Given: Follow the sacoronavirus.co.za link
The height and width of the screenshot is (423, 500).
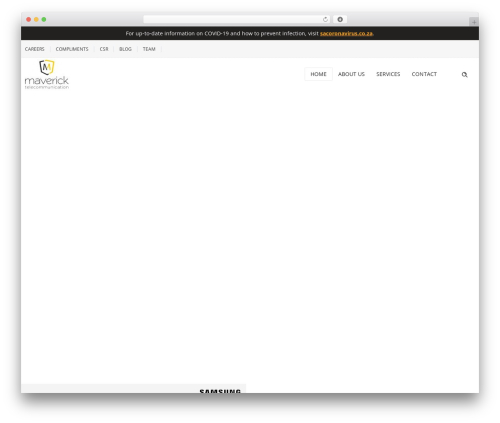Looking at the screenshot, I should pos(346,34).
